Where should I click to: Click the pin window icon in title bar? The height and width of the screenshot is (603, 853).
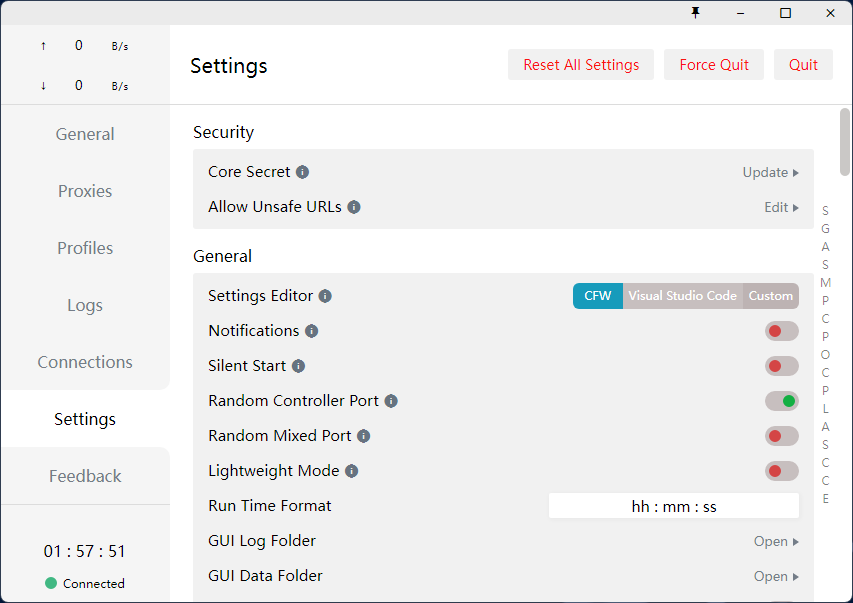tap(696, 13)
